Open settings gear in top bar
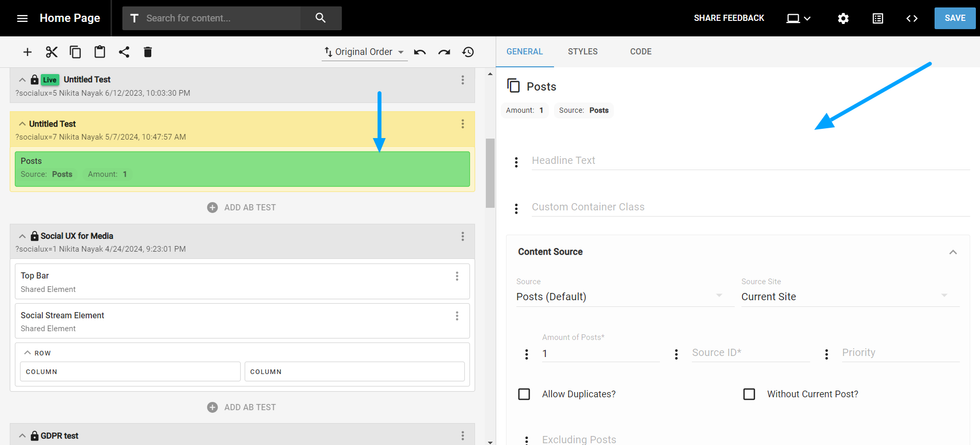The height and width of the screenshot is (445, 980). click(x=843, y=18)
